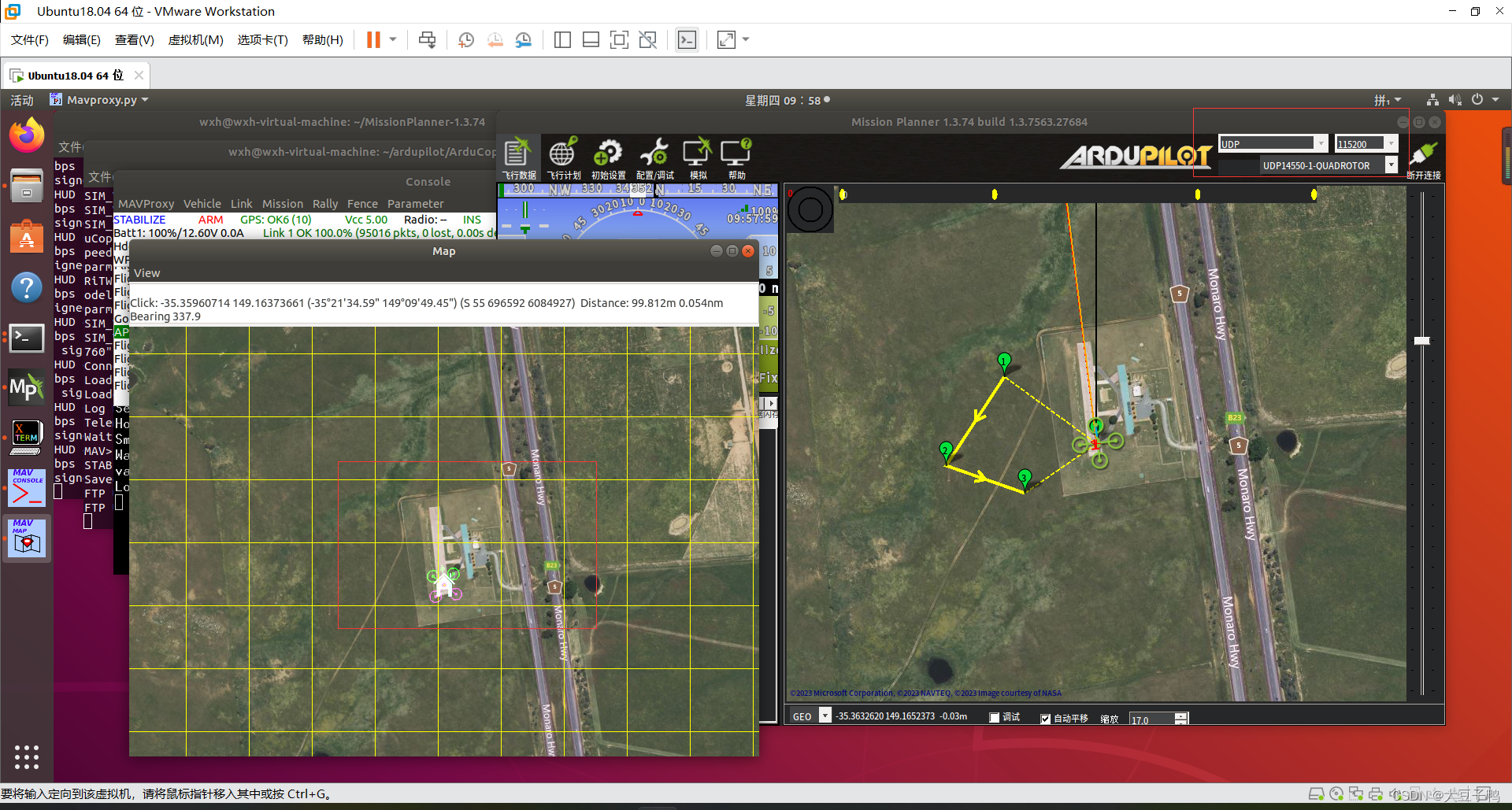This screenshot has height=810, width=1512.
Task: Open the Link menu in Console
Action: [x=242, y=204]
